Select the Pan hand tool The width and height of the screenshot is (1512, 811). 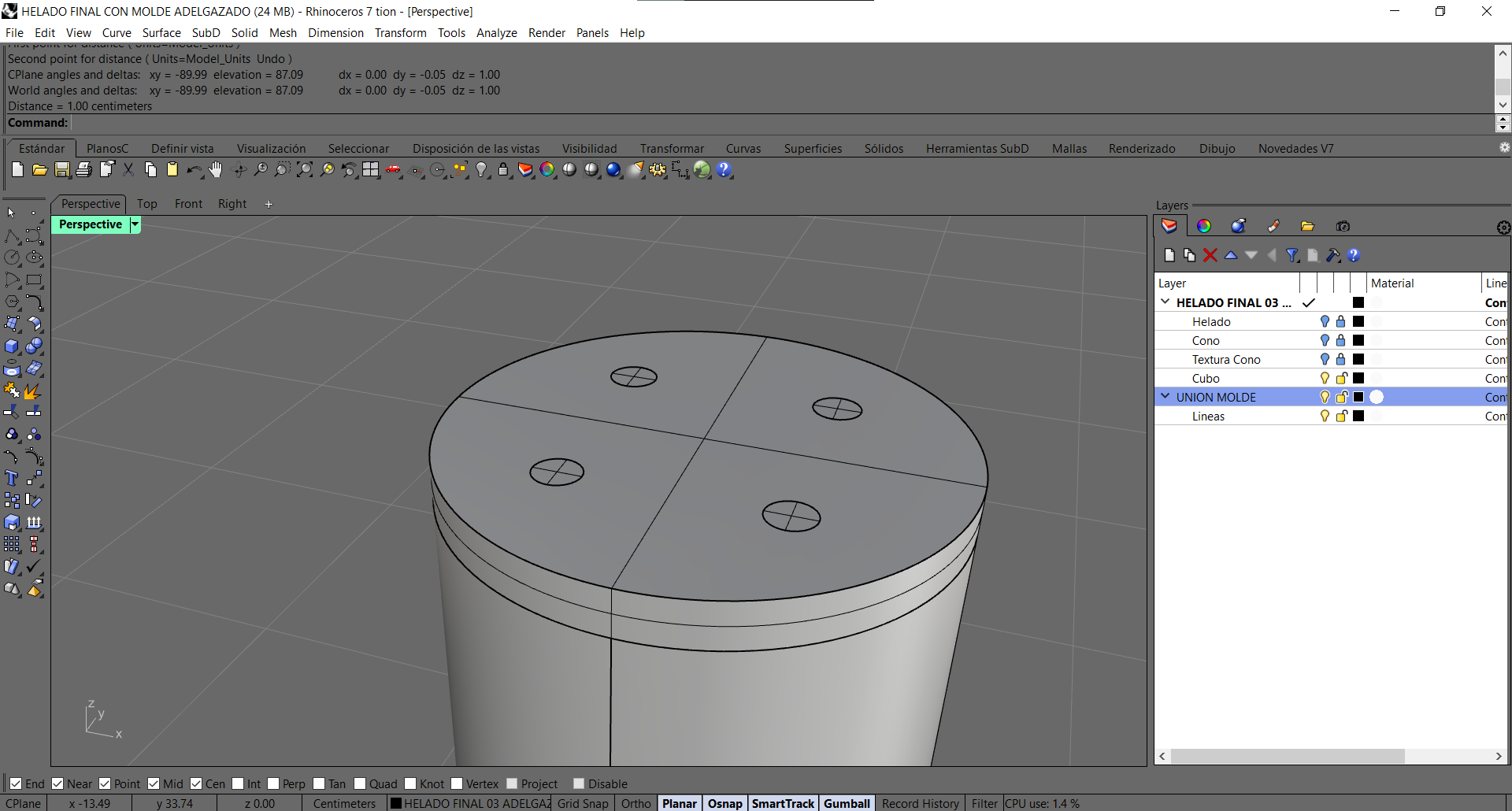click(x=216, y=169)
